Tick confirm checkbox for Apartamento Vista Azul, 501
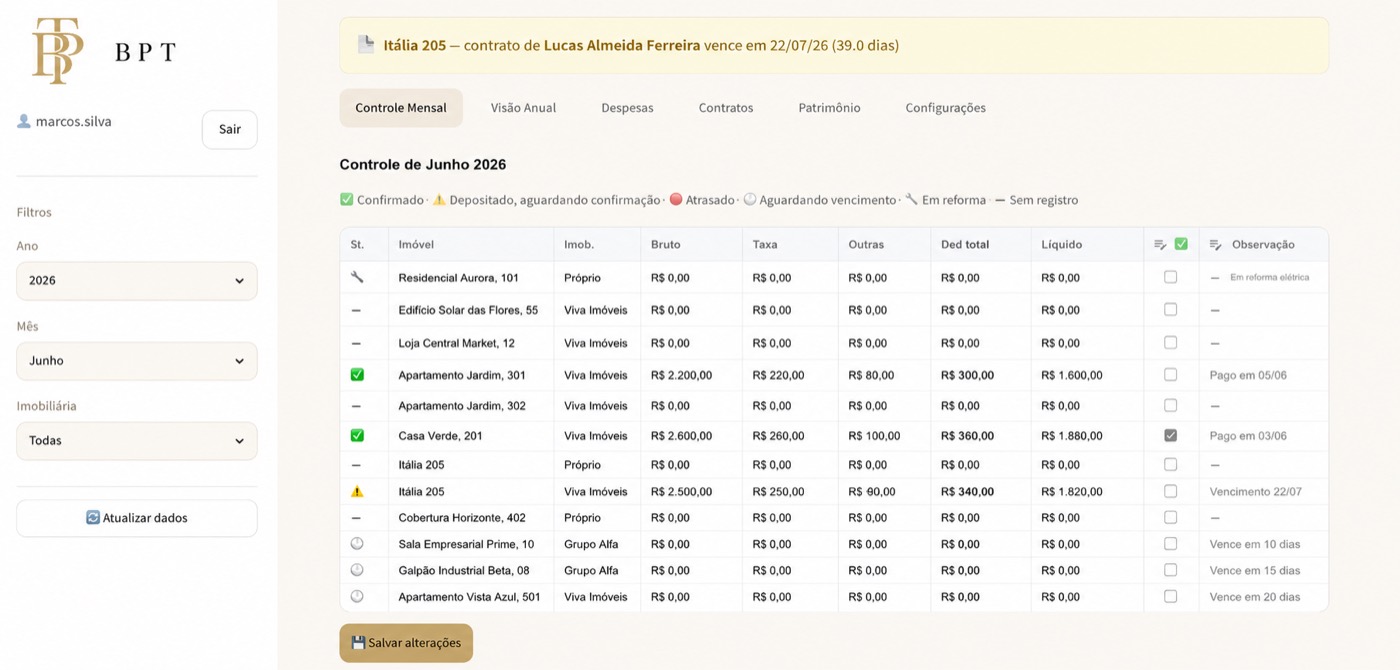This screenshot has height=670, width=1400. 1170,596
